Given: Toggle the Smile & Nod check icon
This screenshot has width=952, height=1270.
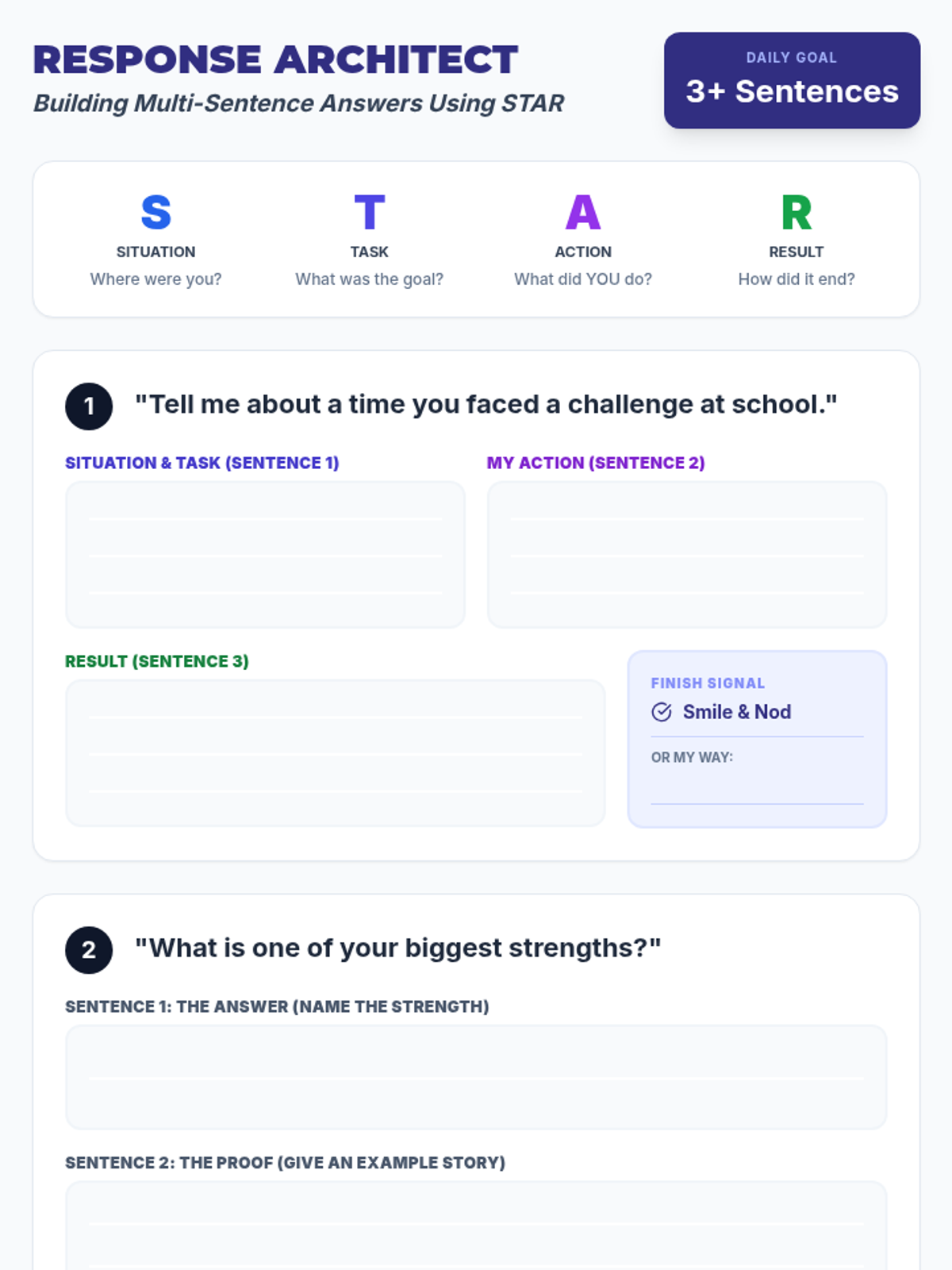Looking at the screenshot, I should click(662, 712).
